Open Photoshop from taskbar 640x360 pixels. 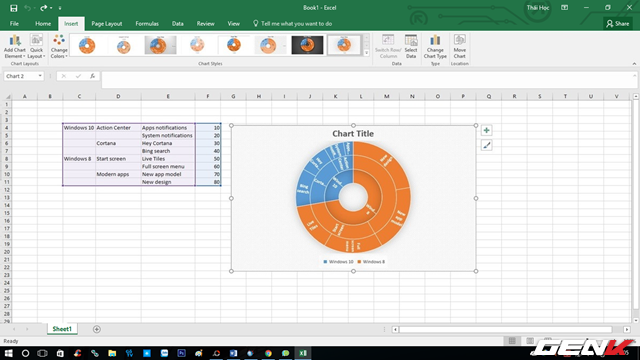click(x=181, y=353)
